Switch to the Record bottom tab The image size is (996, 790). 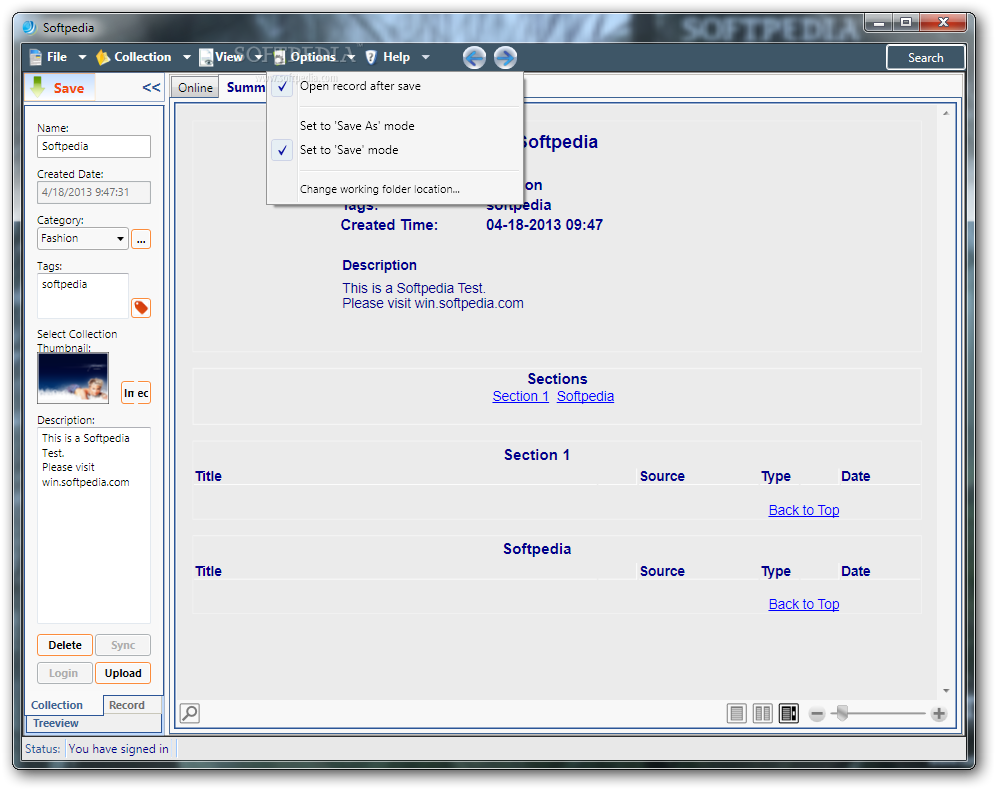point(126,705)
